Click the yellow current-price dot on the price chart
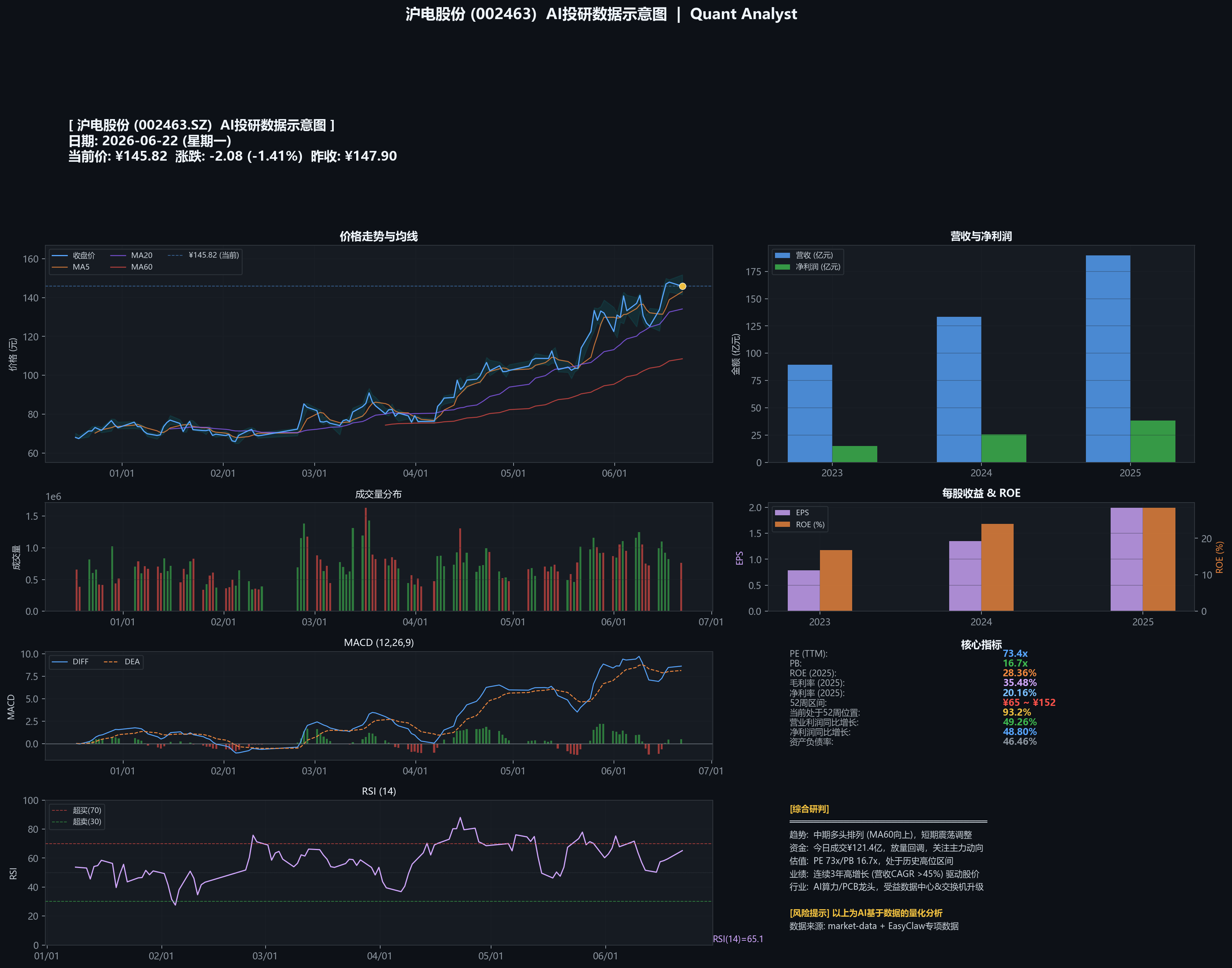Screen dimensions: 1232x968 [x=682, y=286]
